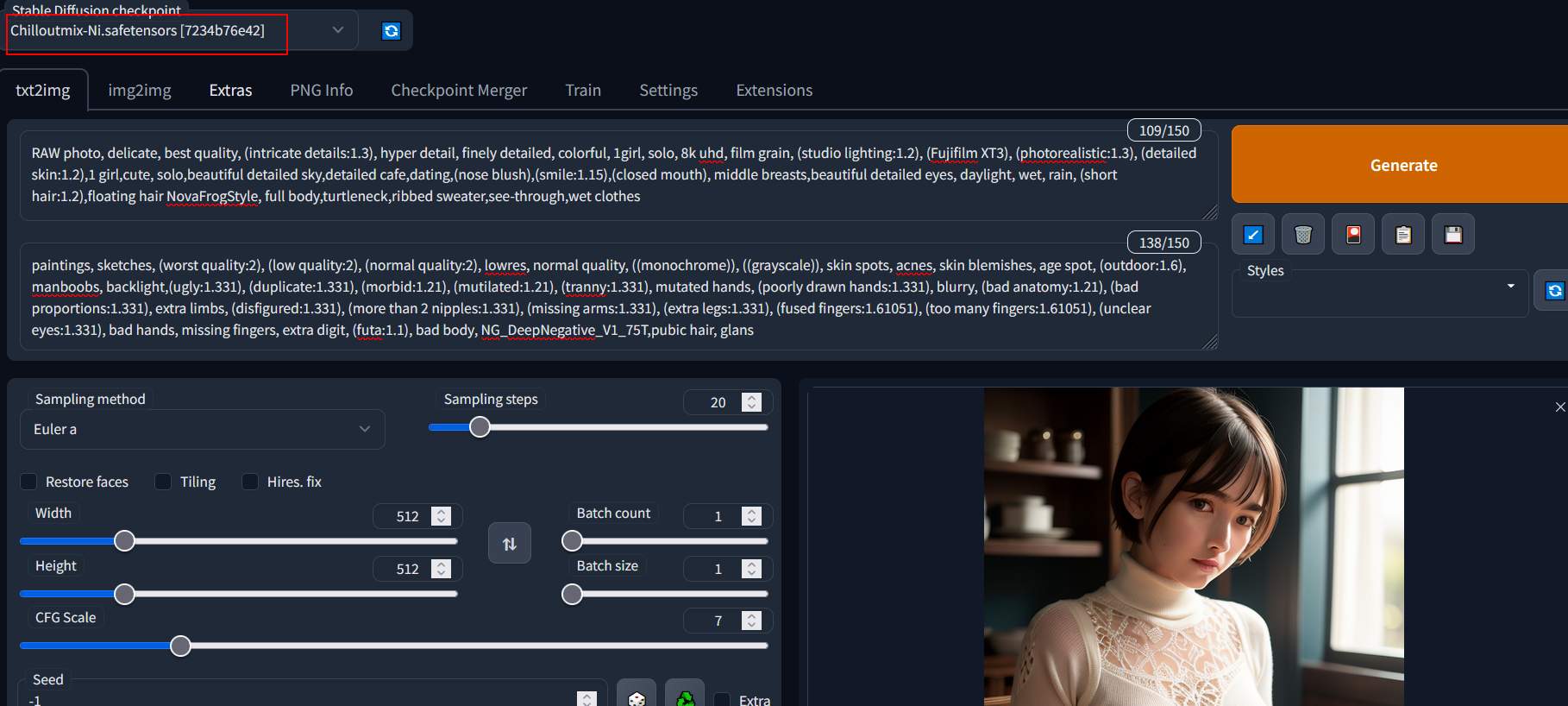Open the Checkpoint Merger tab

(x=459, y=90)
